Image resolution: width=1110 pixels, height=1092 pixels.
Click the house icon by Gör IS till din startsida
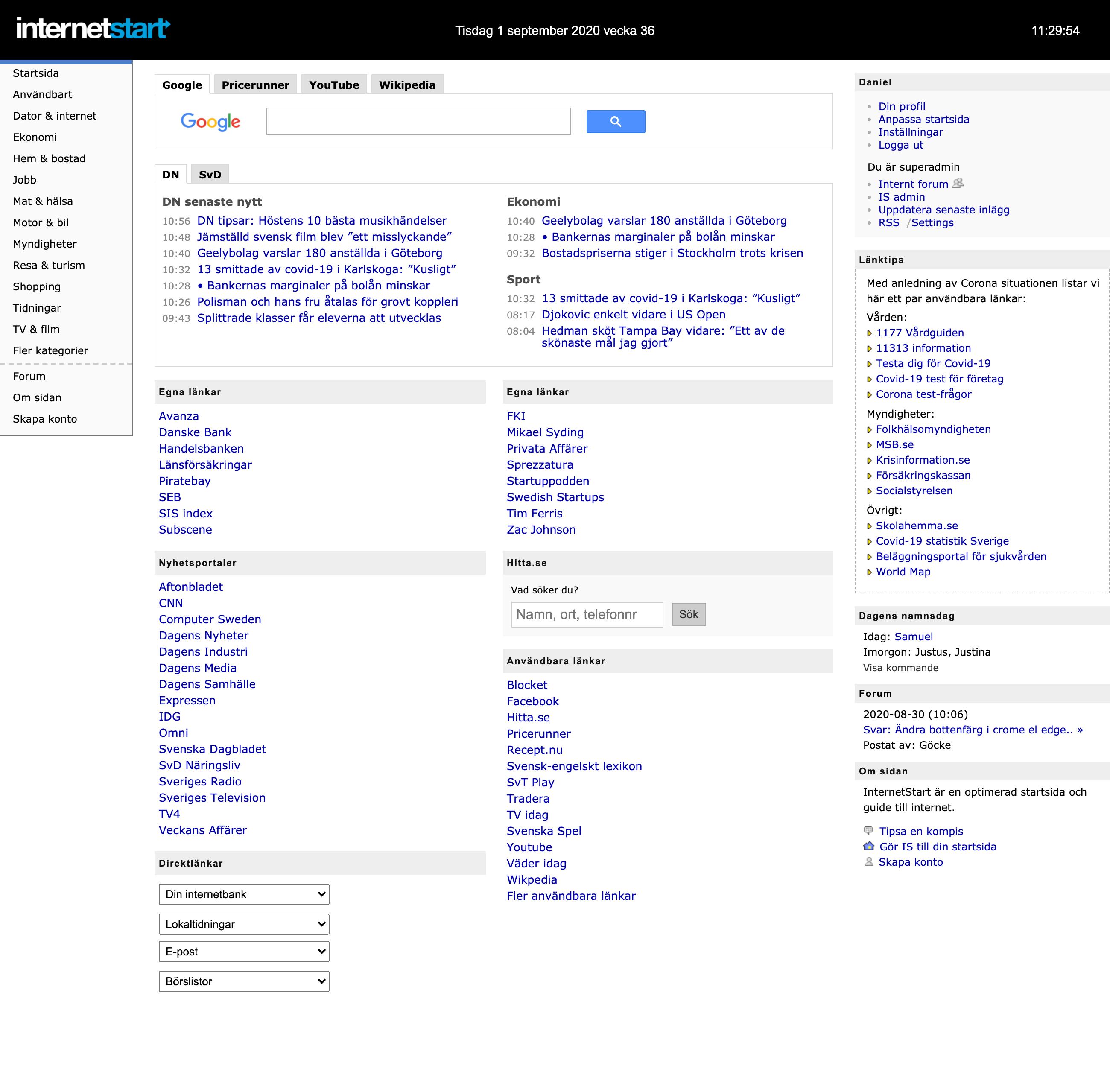pyautogui.click(x=868, y=846)
